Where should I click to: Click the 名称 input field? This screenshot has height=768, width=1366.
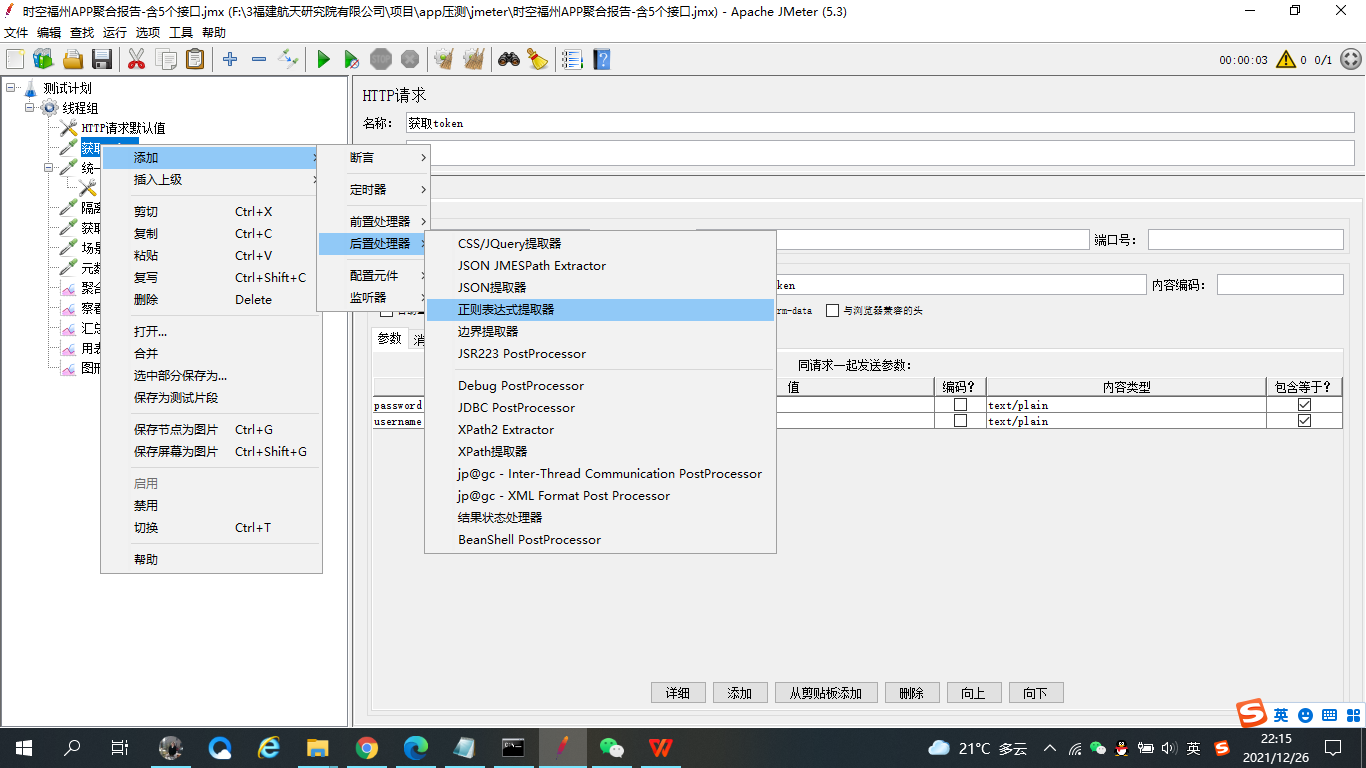880,123
